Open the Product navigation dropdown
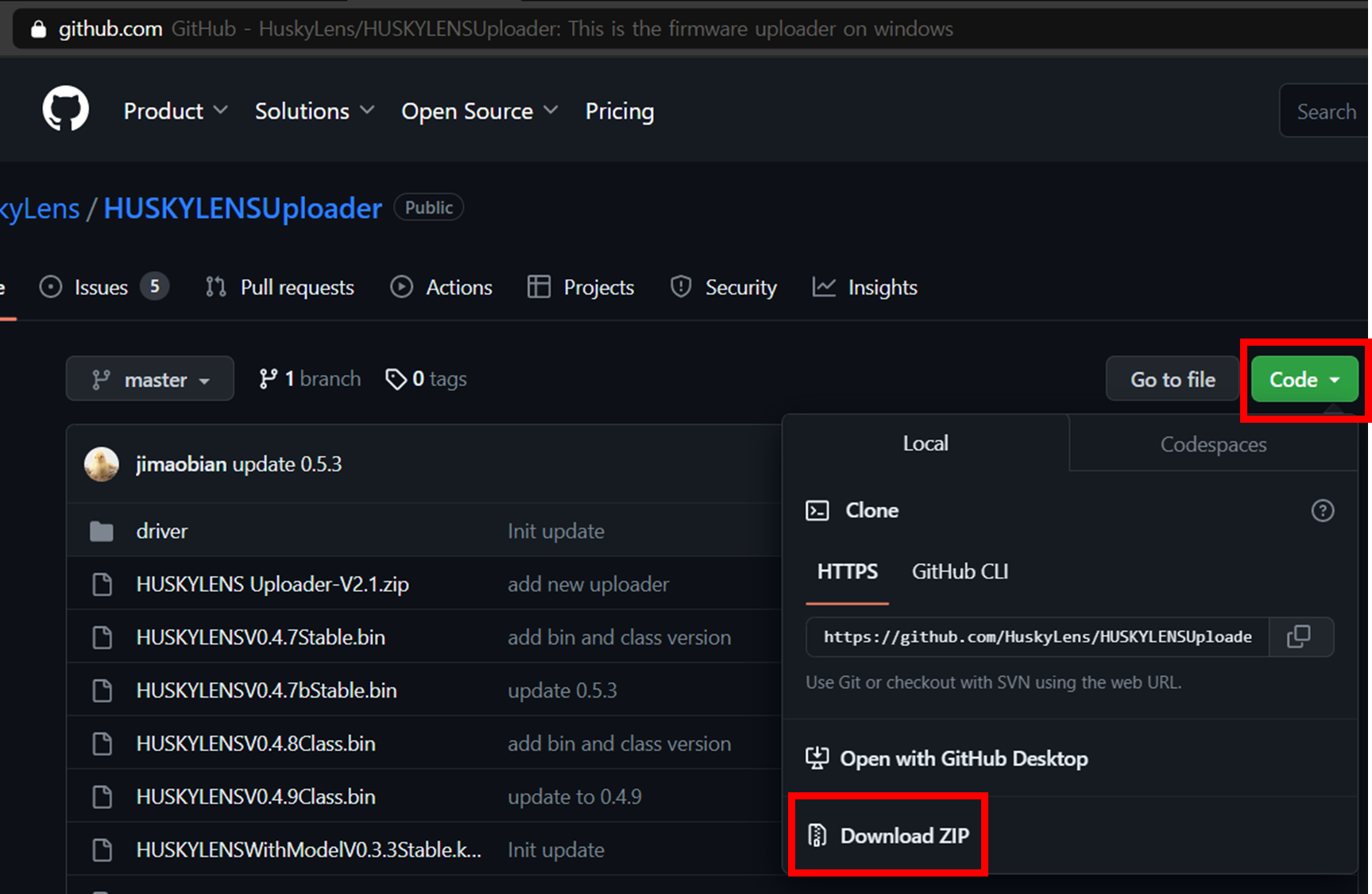 pyautogui.click(x=176, y=111)
